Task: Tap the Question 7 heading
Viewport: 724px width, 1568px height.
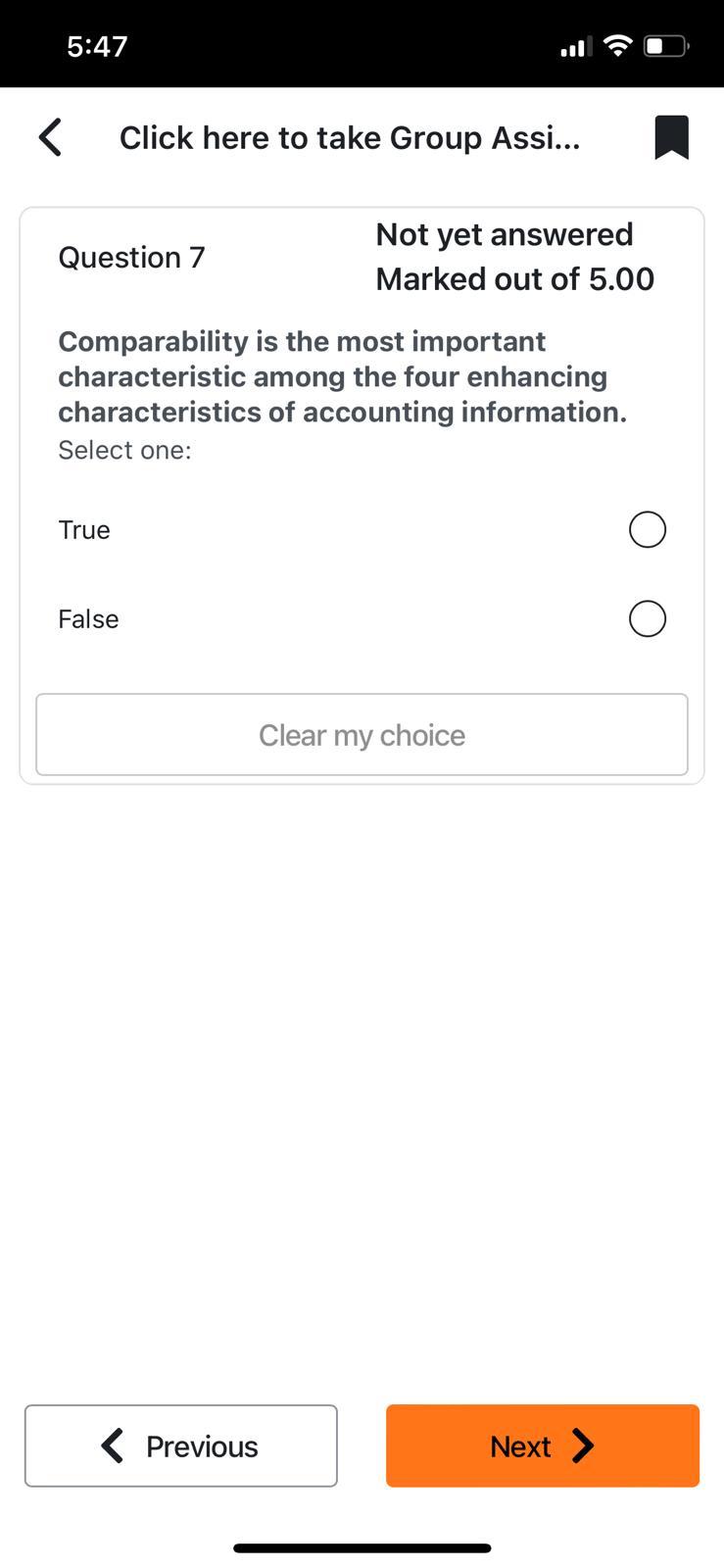Action: [x=131, y=257]
